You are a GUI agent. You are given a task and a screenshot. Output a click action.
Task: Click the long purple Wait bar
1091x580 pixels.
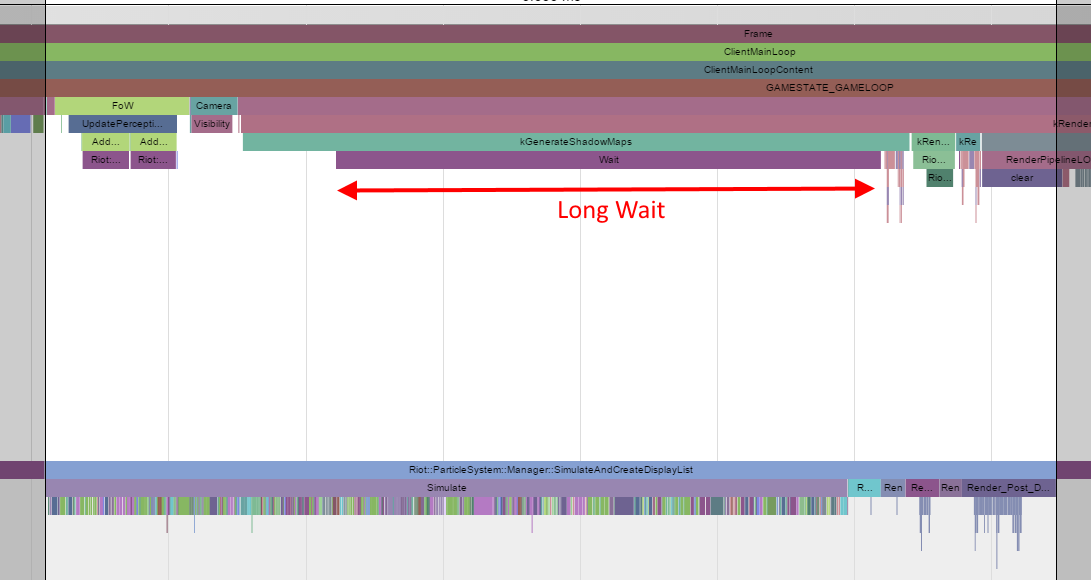click(x=608, y=160)
